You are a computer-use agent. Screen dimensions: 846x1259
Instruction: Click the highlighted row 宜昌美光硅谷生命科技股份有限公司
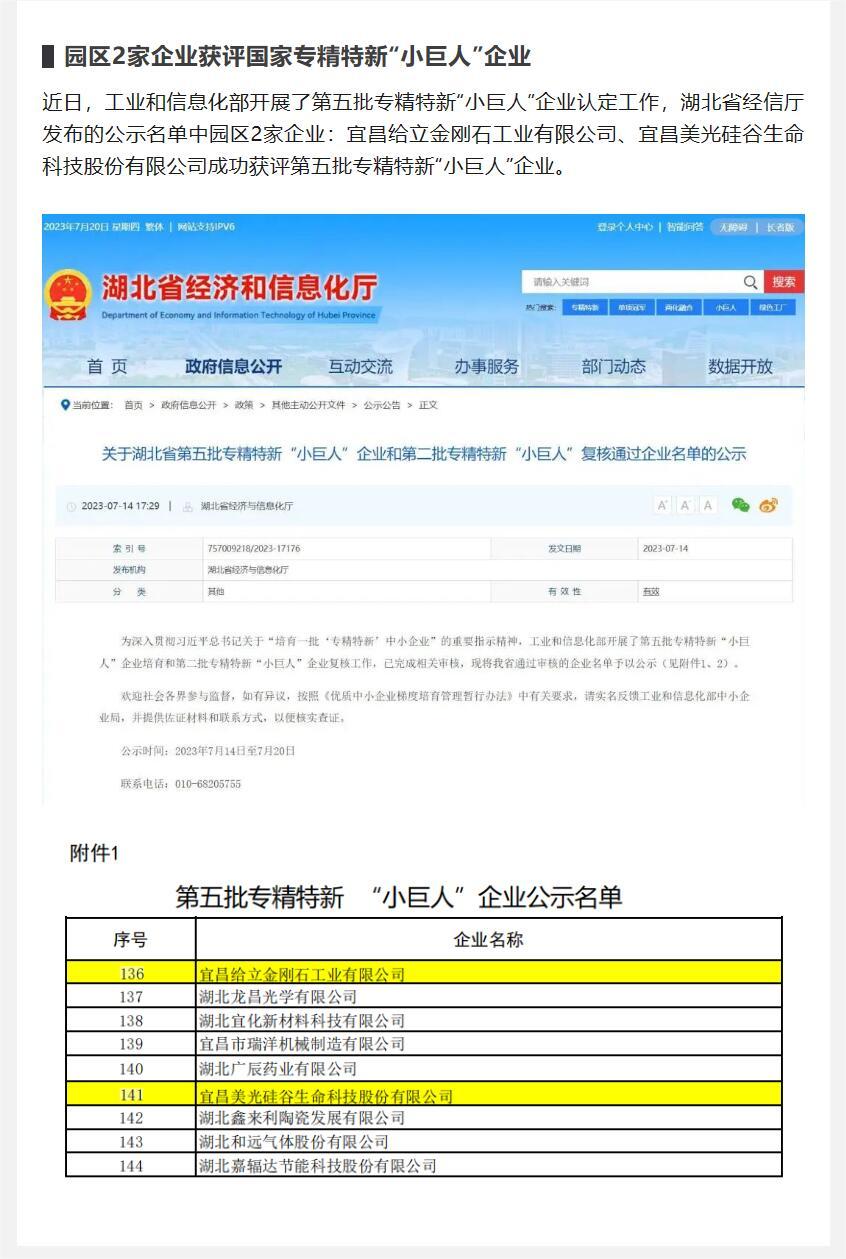[423, 1094]
